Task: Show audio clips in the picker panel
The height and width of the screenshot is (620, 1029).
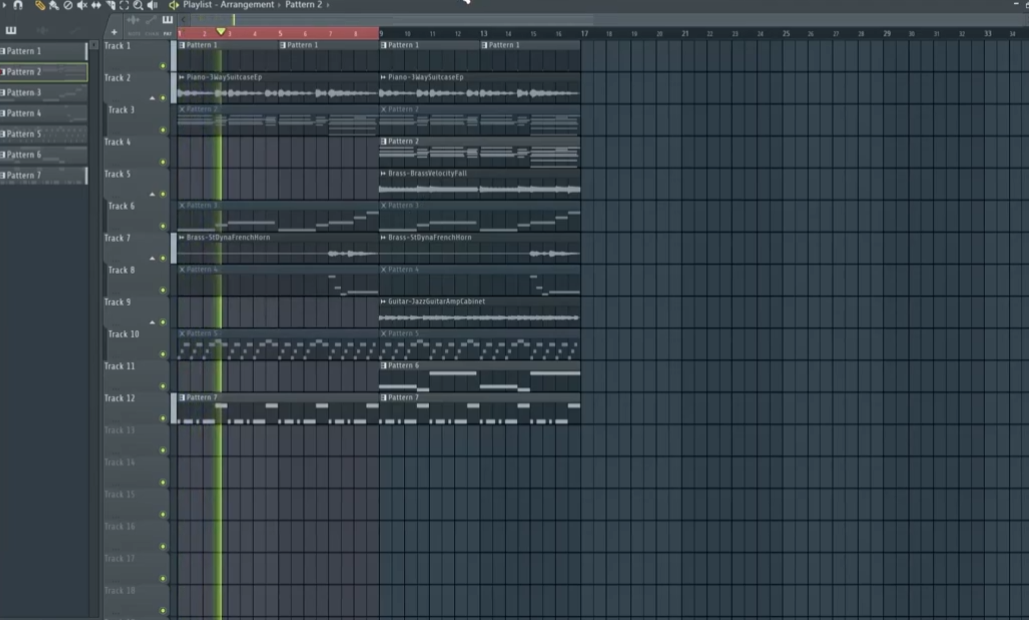Action: [x=42, y=30]
